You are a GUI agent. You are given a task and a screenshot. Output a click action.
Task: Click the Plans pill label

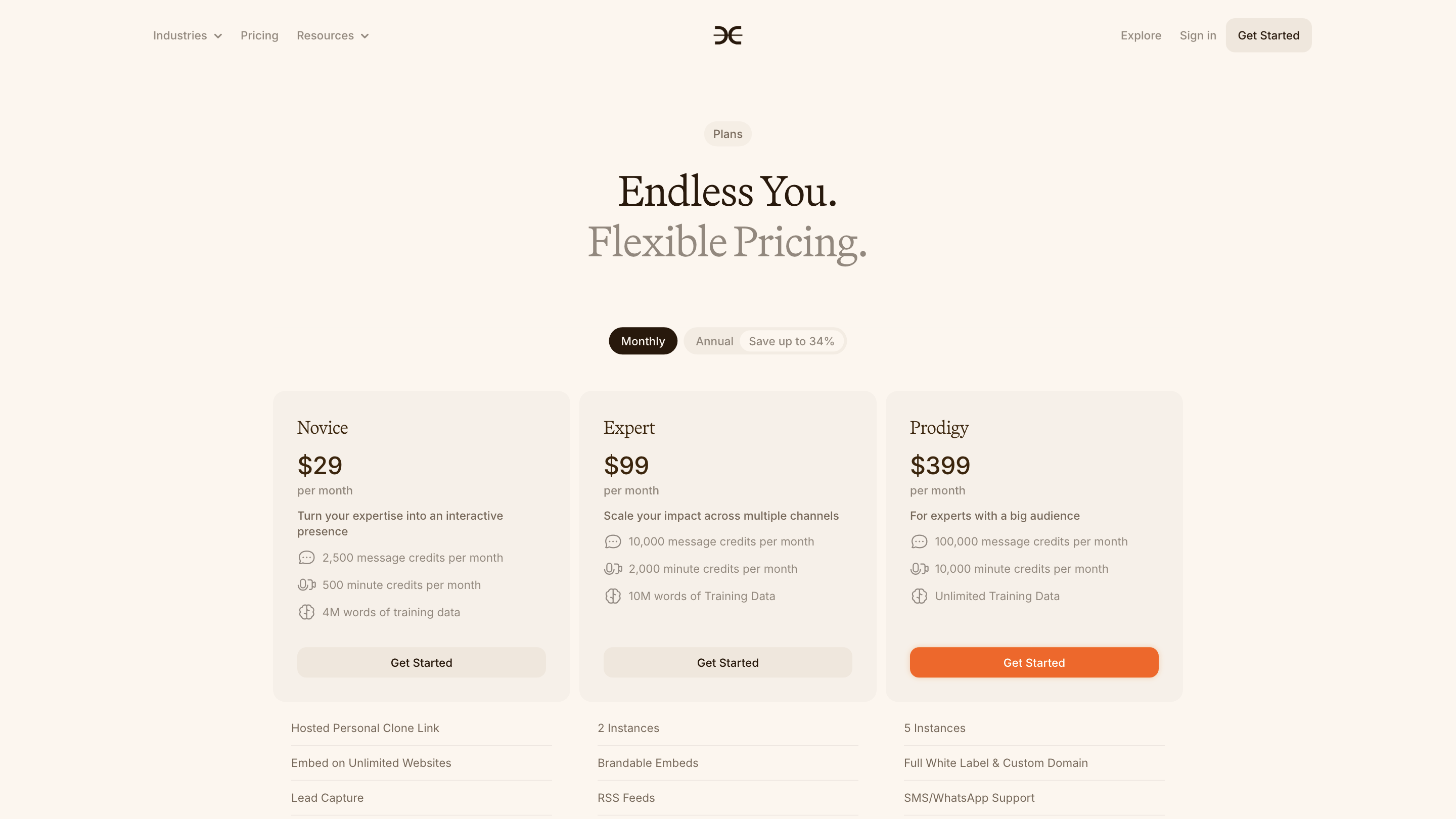[x=727, y=134]
